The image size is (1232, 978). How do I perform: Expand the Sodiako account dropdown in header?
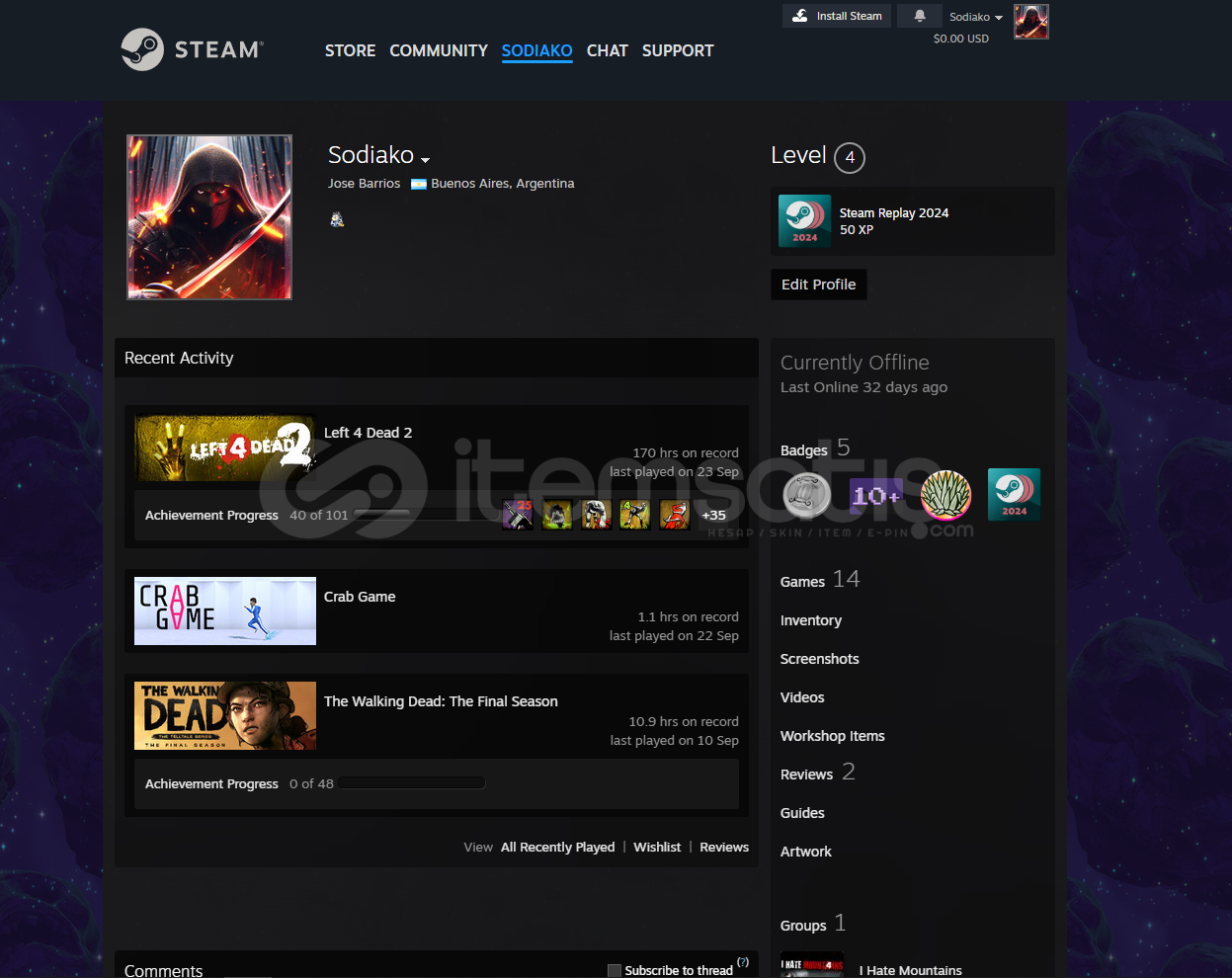click(975, 17)
